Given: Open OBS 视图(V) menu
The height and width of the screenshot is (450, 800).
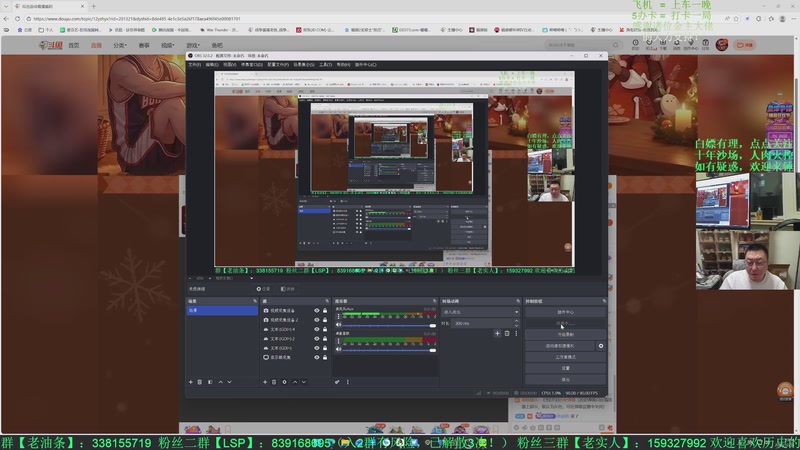Looking at the screenshot, I should (230, 65).
